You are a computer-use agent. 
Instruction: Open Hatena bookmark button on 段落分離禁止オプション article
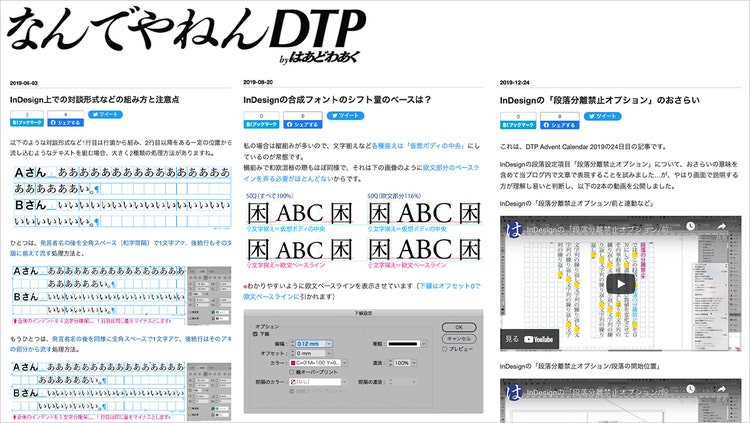(x=518, y=121)
